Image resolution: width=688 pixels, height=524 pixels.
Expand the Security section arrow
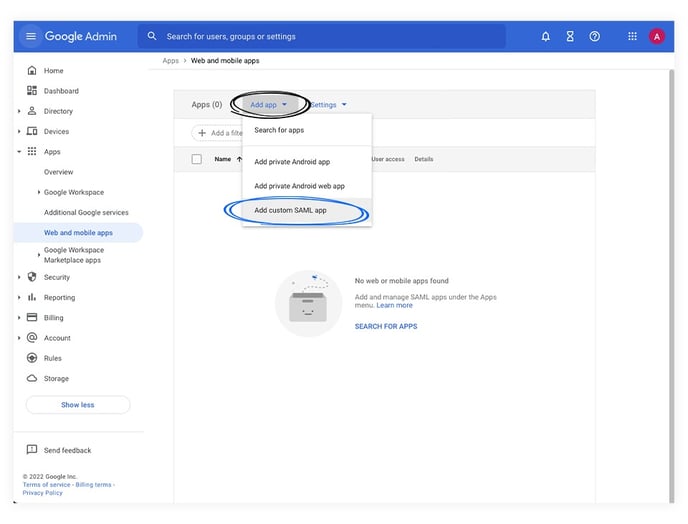19,277
